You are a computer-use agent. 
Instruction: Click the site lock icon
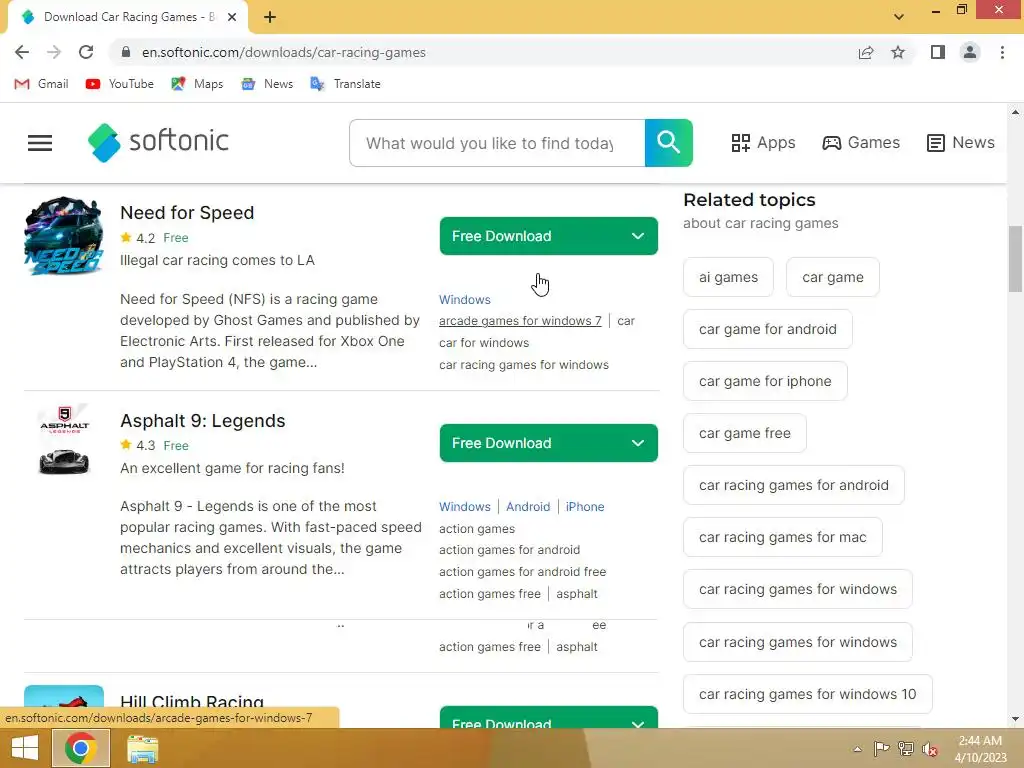click(x=126, y=52)
